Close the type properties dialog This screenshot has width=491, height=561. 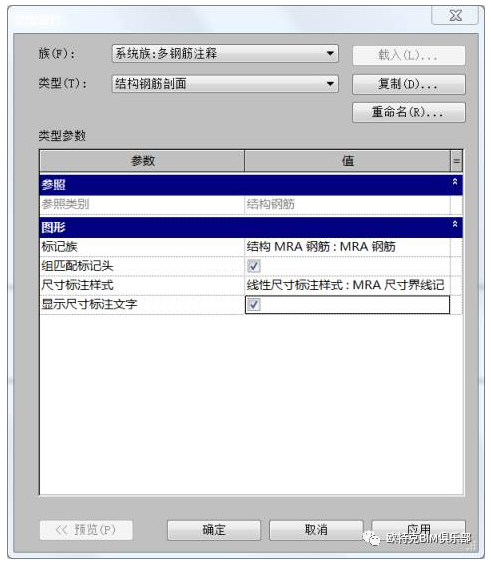pos(455,15)
